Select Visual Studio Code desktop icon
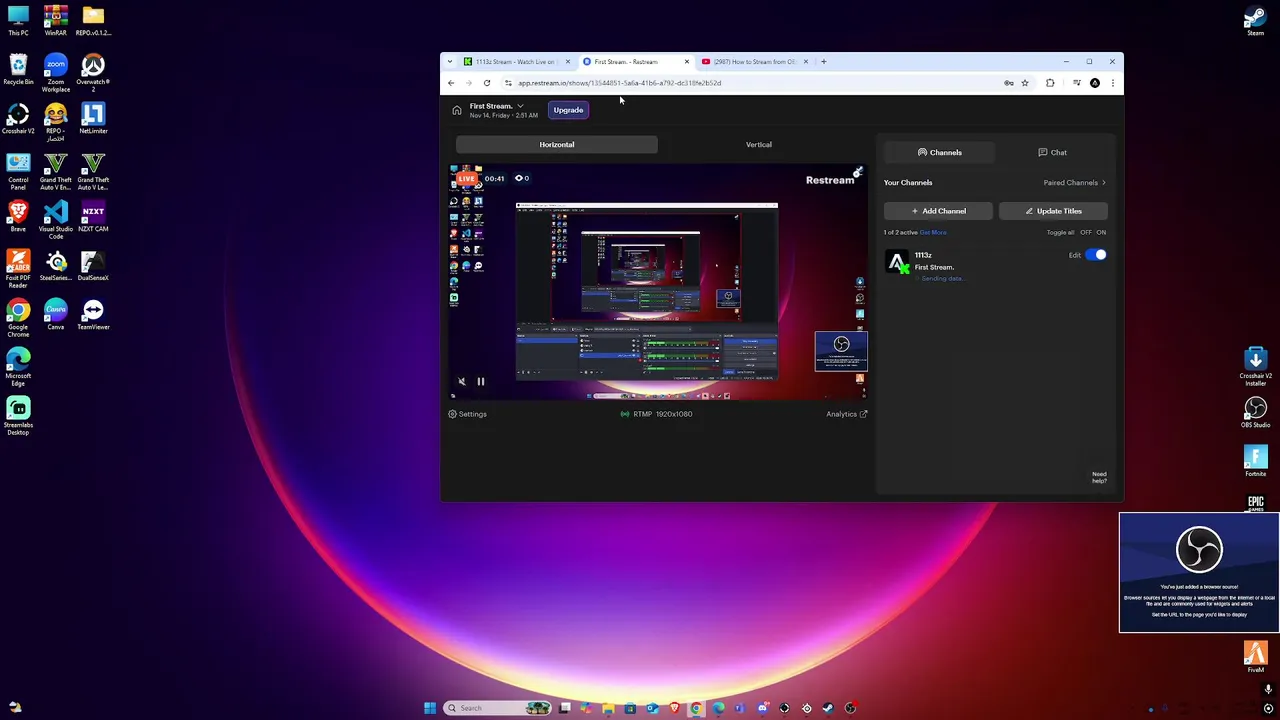 pyautogui.click(x=55, y=217)
